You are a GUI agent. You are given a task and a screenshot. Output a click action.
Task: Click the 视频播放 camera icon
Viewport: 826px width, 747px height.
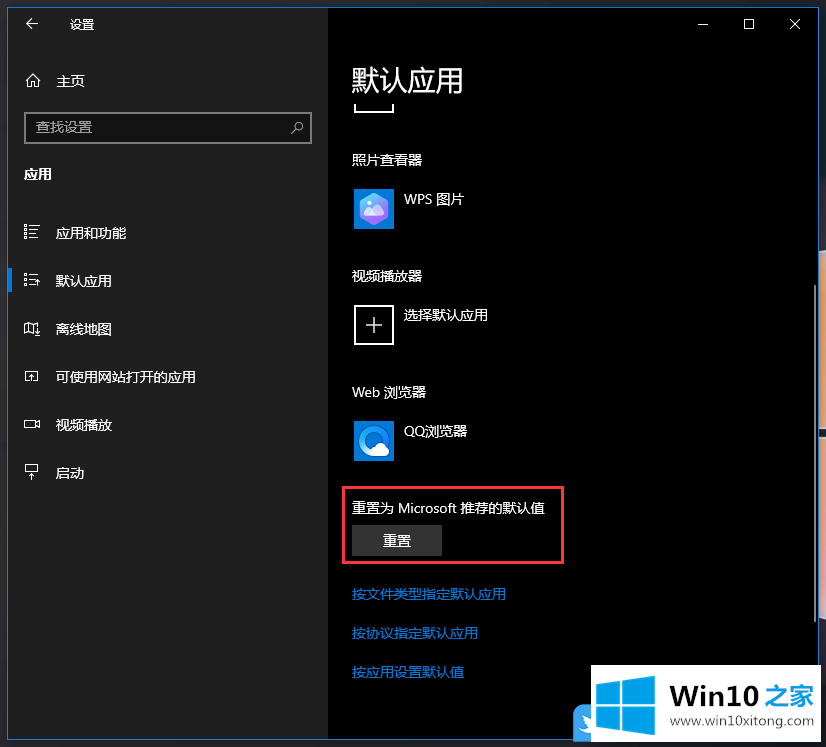[32, 424]
